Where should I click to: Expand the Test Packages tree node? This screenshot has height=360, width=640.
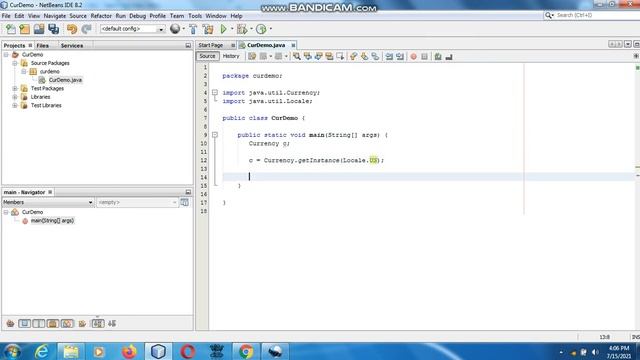click(15, 89)
